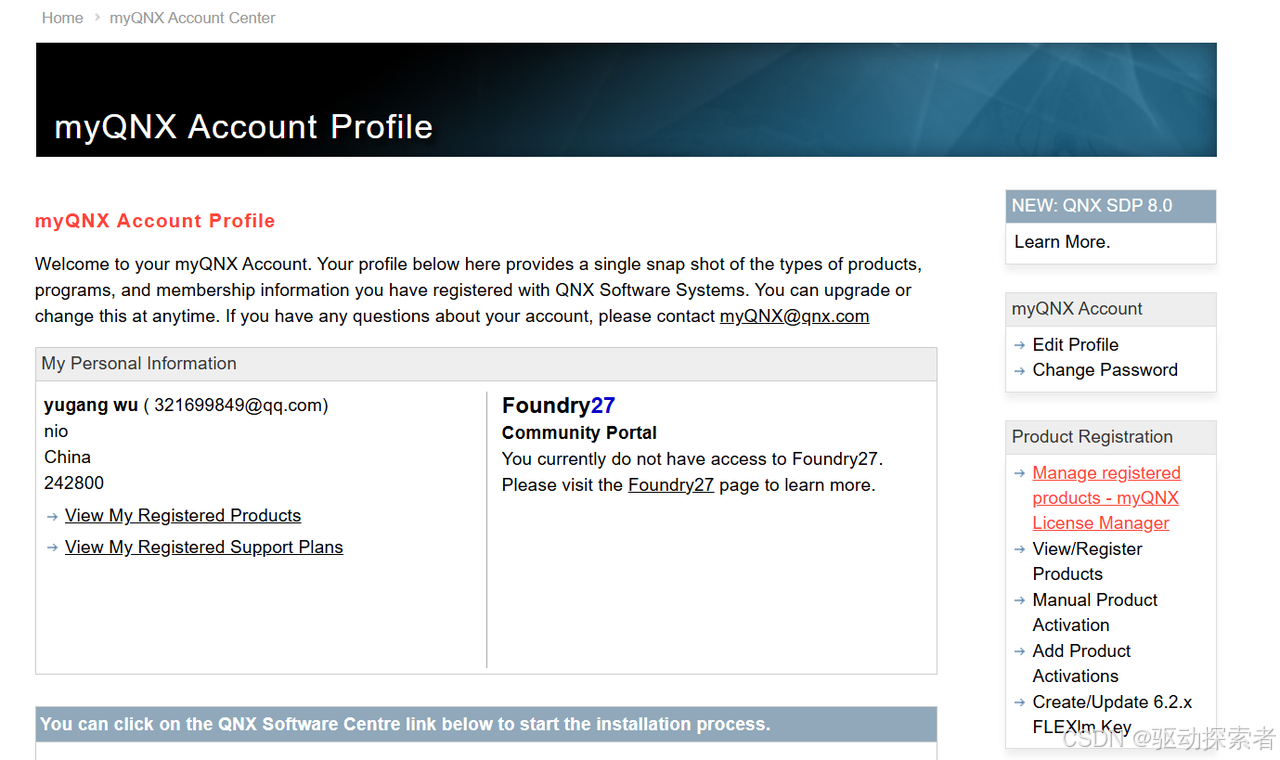Open Change Password link
This screenshot has height=760, width=1280.
pyautogui.click(x=1105, y=370)
